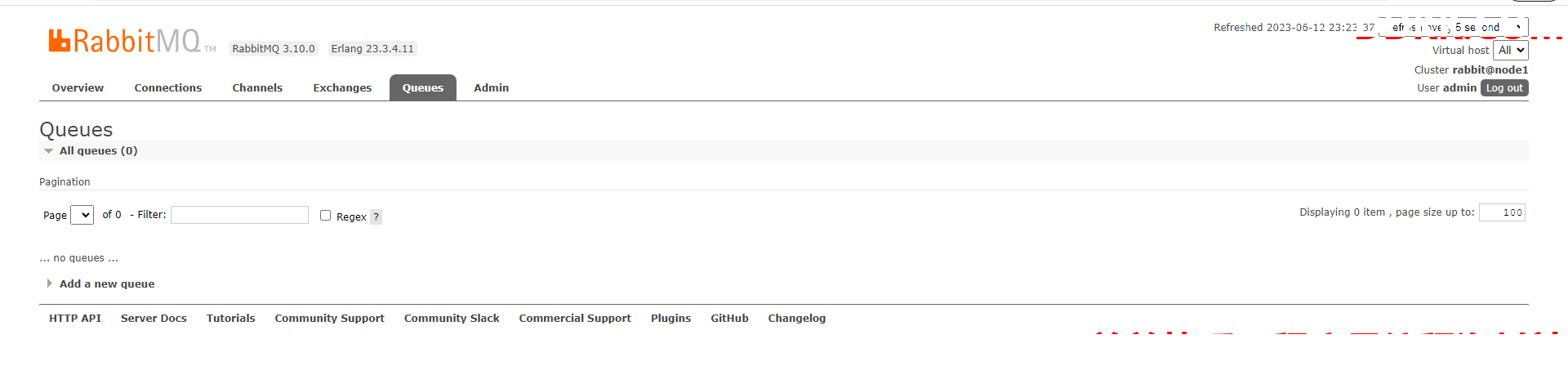Open the HTTP API link
Image resolution: width=1568 pixels, height=366 pixels.
[x=75, y=319]
